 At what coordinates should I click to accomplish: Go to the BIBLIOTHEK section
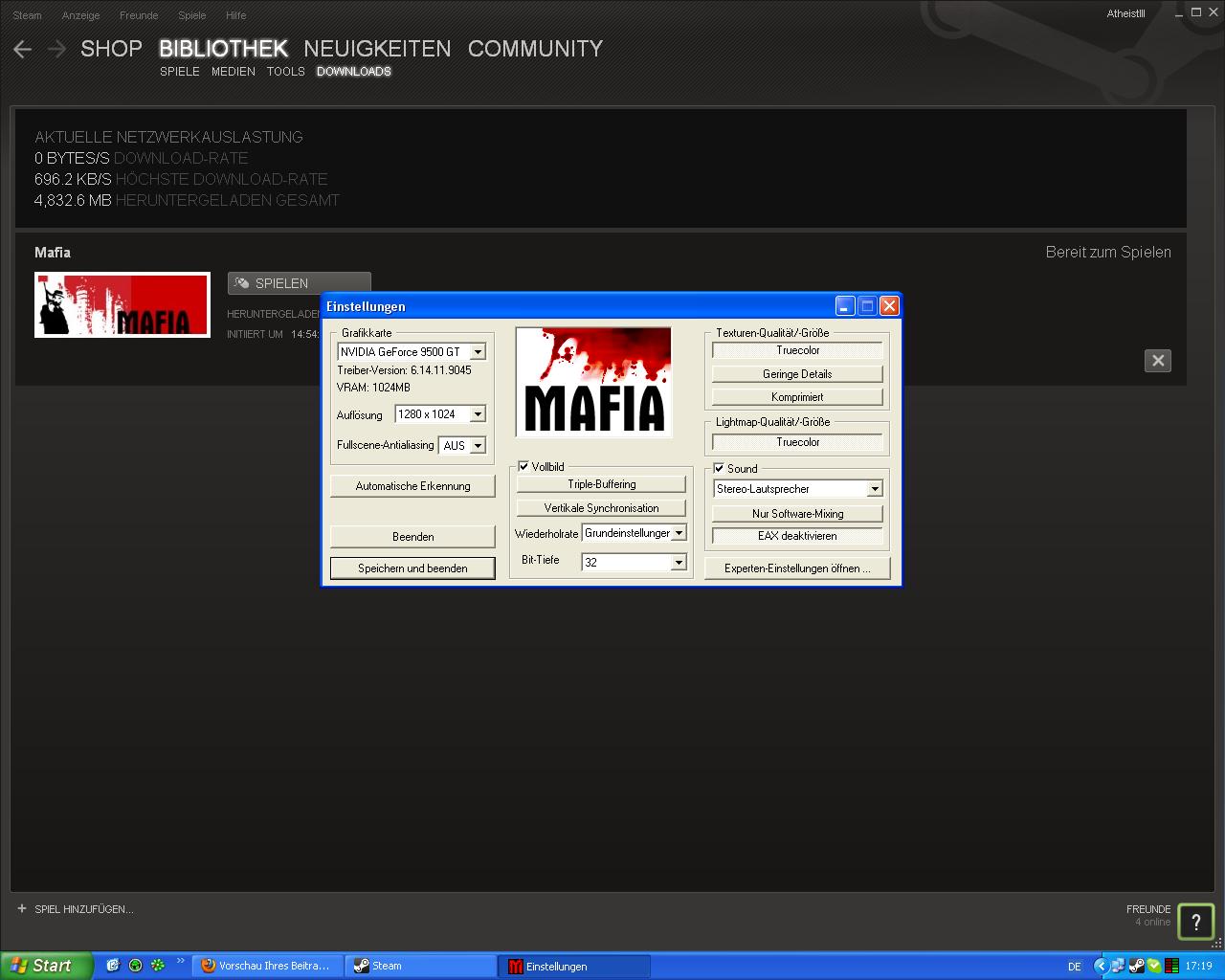[223, 49]
